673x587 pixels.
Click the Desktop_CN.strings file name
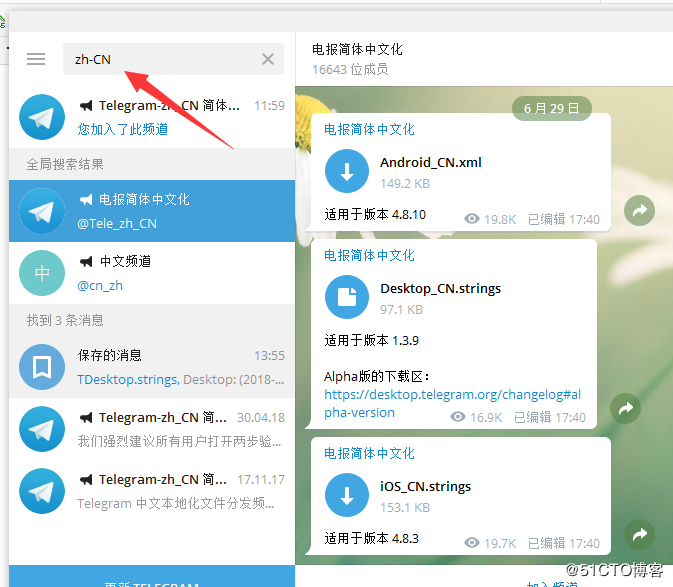[x=440, y=288]
